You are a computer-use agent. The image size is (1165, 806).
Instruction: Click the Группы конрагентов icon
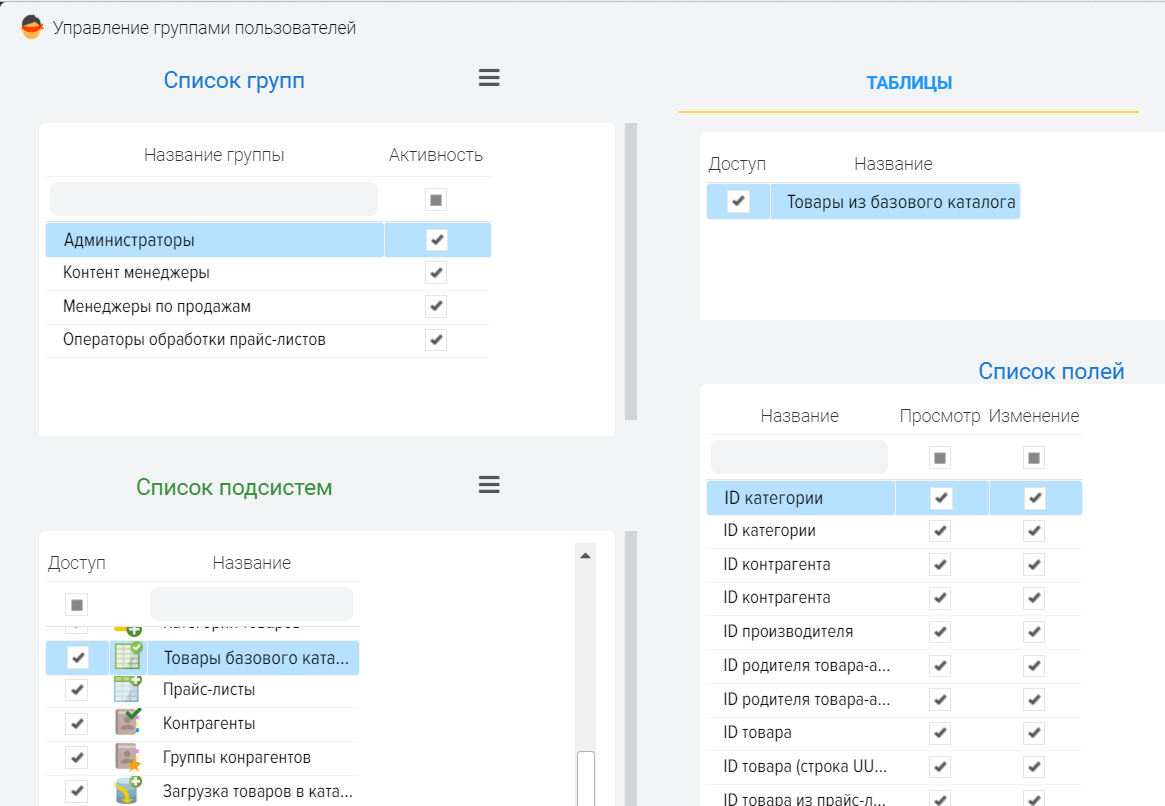pyautogui.click(x=128, y=756)
